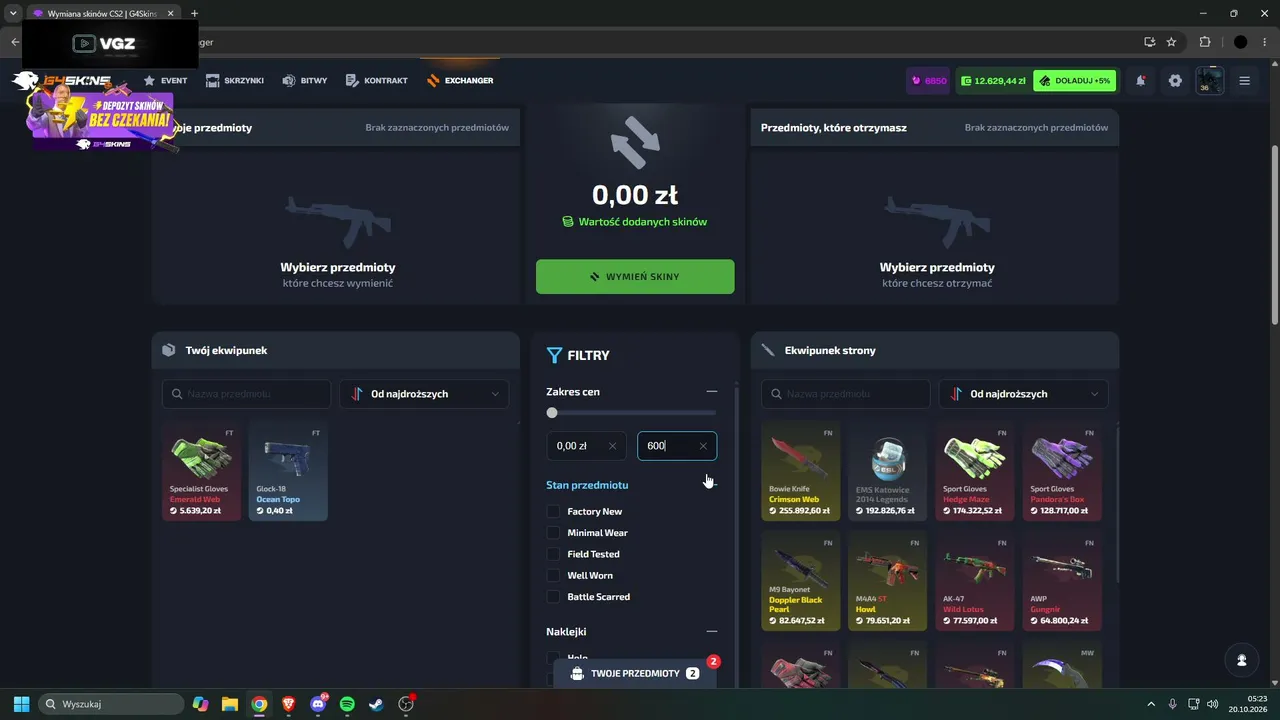Clear the minimum price field with its X
1280x720 pixels.
[612, 446]
